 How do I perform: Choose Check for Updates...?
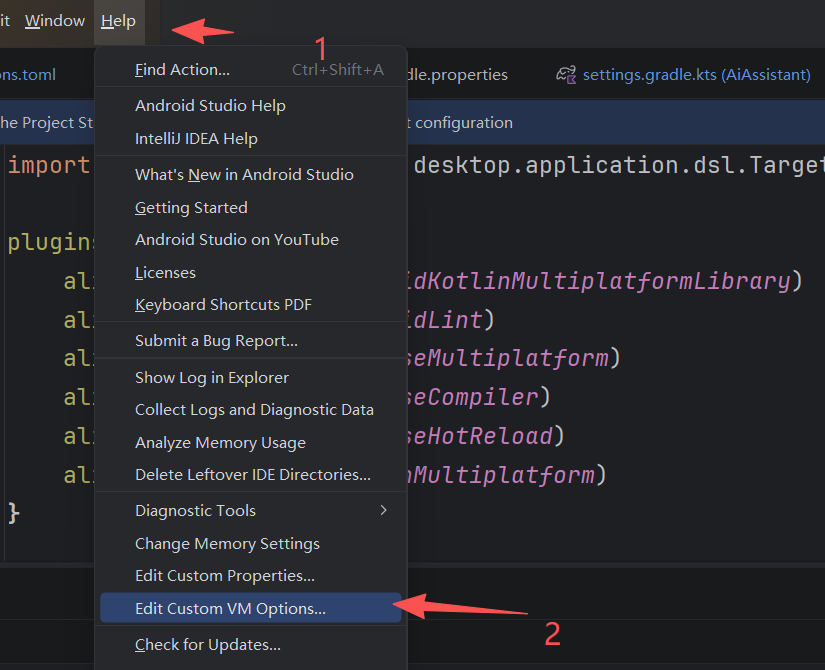coord(251,645)
